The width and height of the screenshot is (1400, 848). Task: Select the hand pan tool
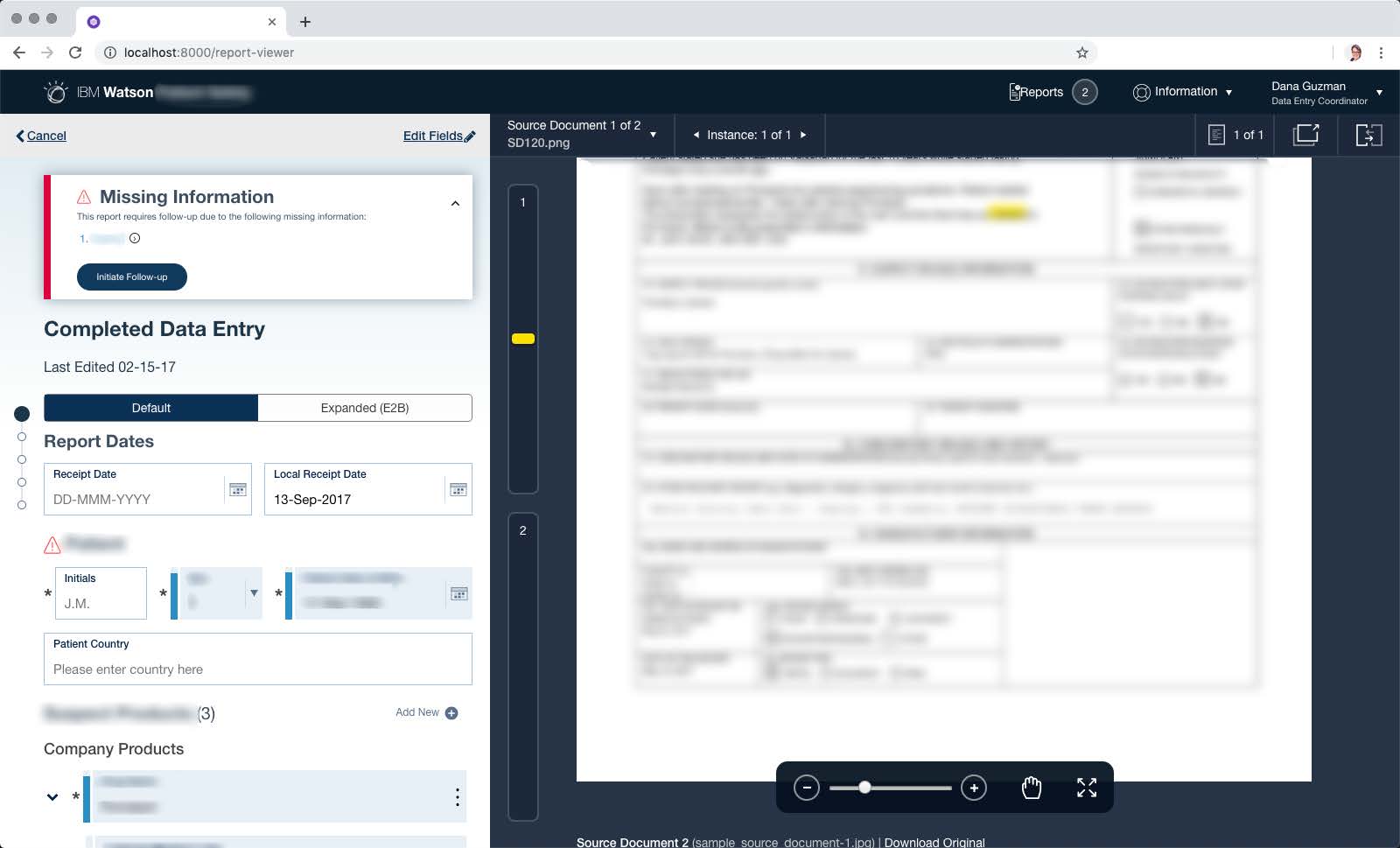pyautogui.click(x=1032, y=788)
